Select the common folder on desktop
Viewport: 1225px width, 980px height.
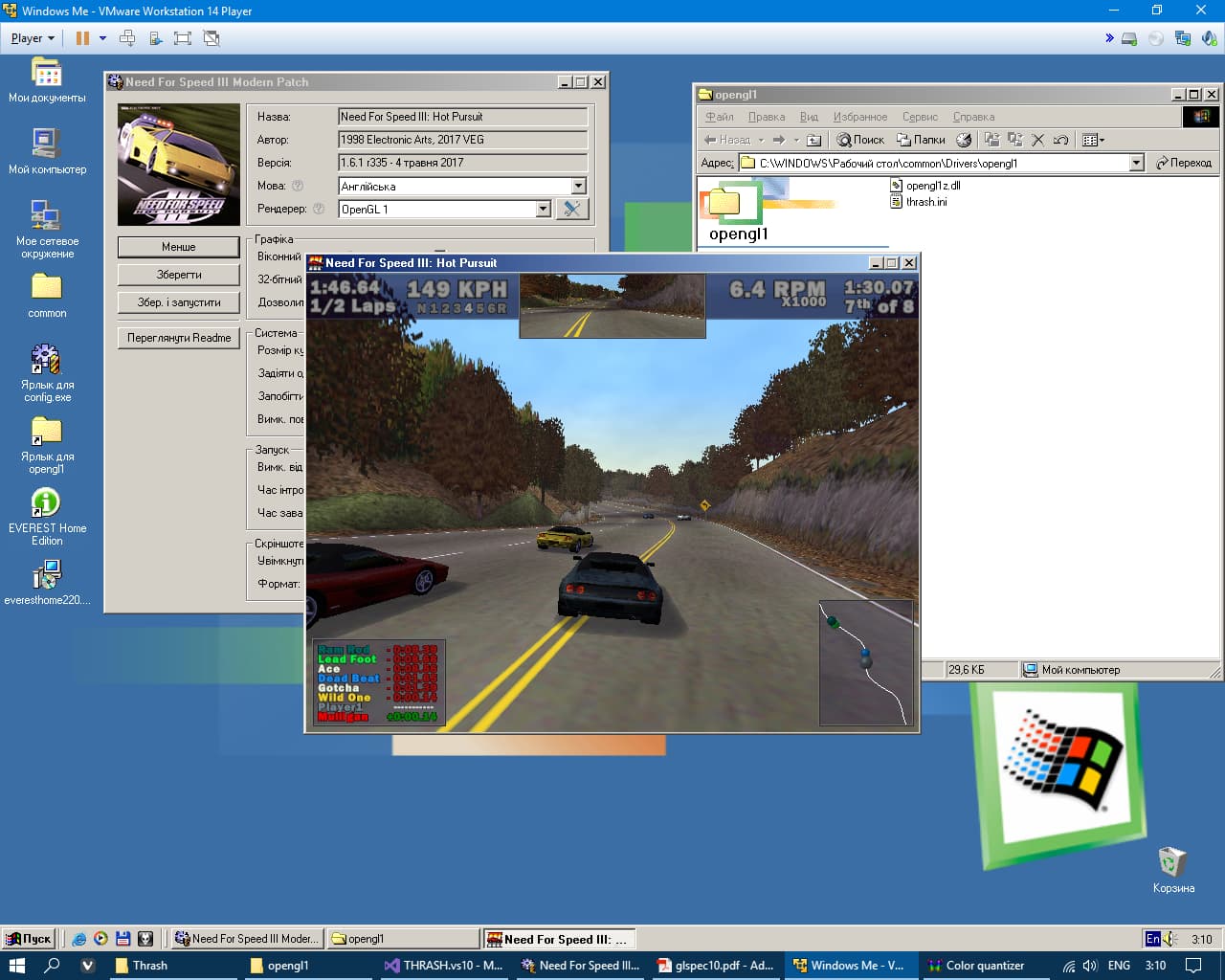pos(47,296)
